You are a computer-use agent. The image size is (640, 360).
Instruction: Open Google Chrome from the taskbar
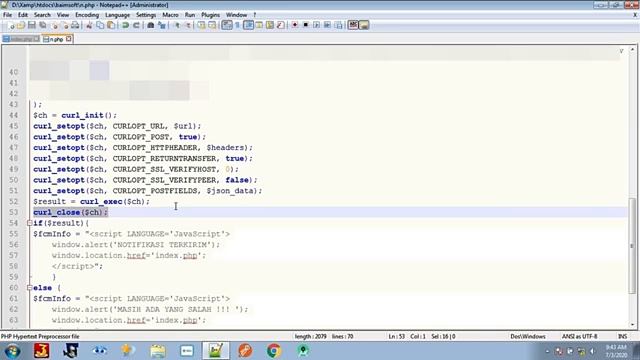(x=274, y=351)
